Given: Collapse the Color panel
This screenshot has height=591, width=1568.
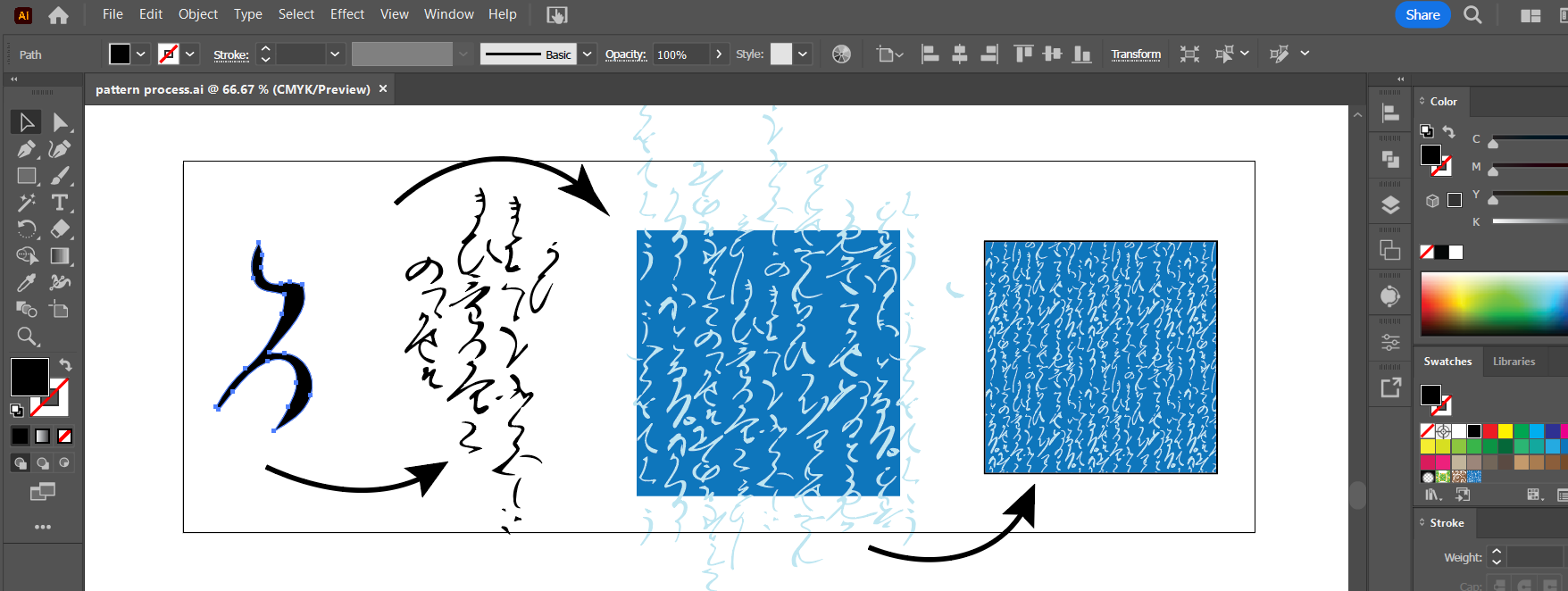Looking at the screenshot, I should pos(1422,102).
